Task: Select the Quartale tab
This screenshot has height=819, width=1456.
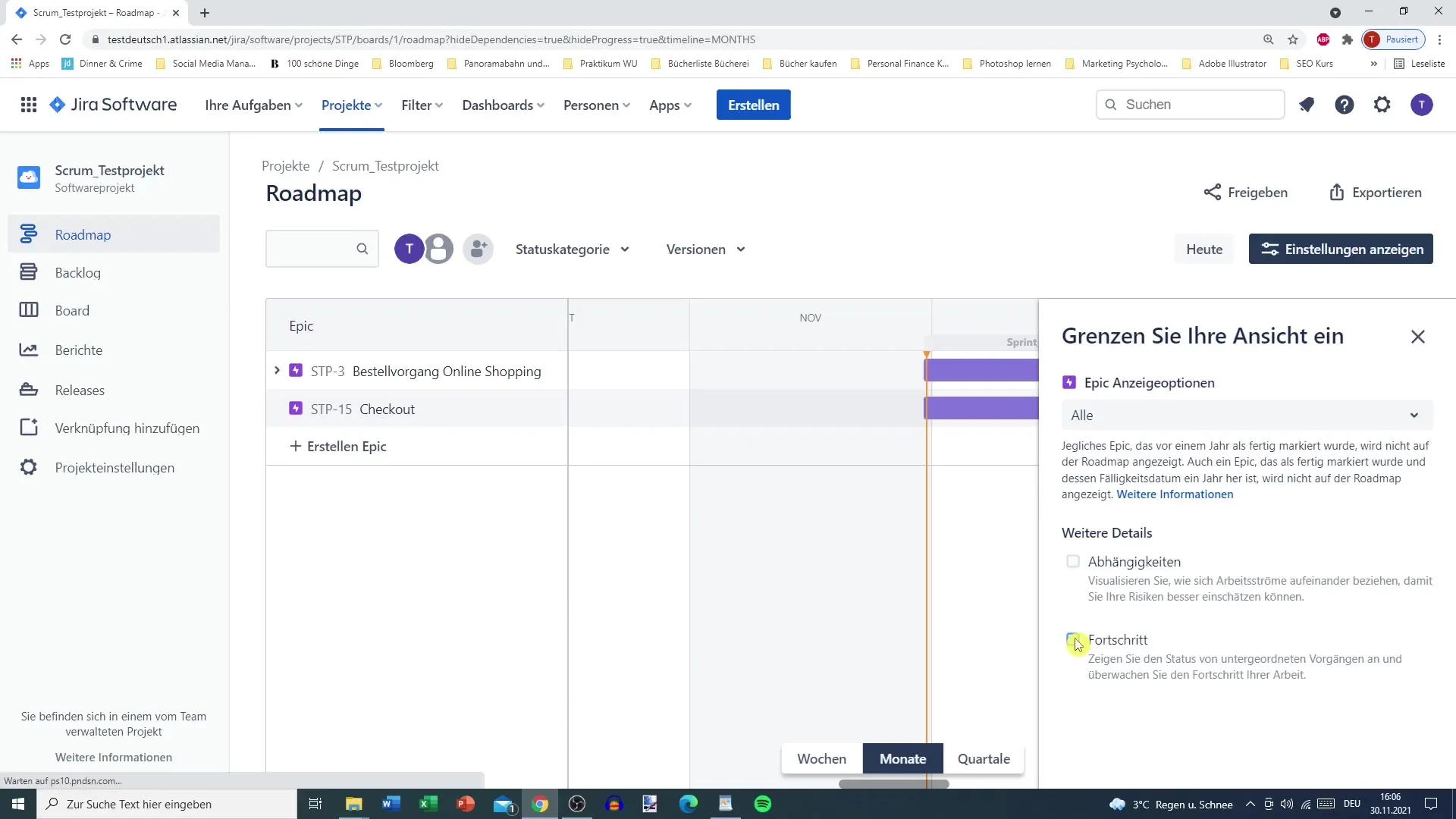Action: (x=984, y=758)
